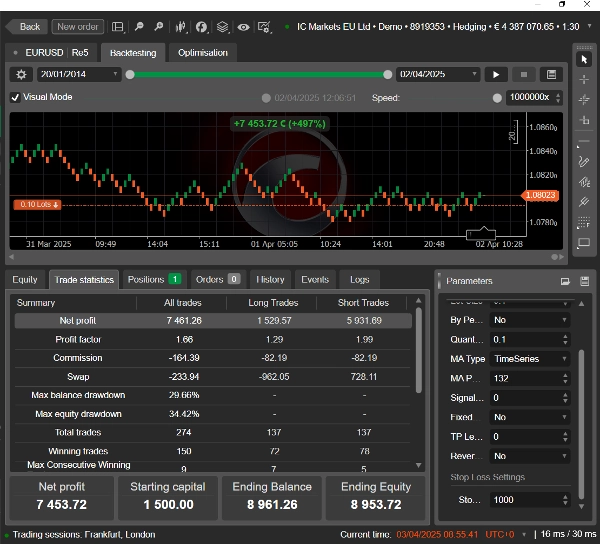Image resolution: width=600 pixels, height=544 pixels.
Task: Select the crosshair tool
Action: click(x=584, y=80)
